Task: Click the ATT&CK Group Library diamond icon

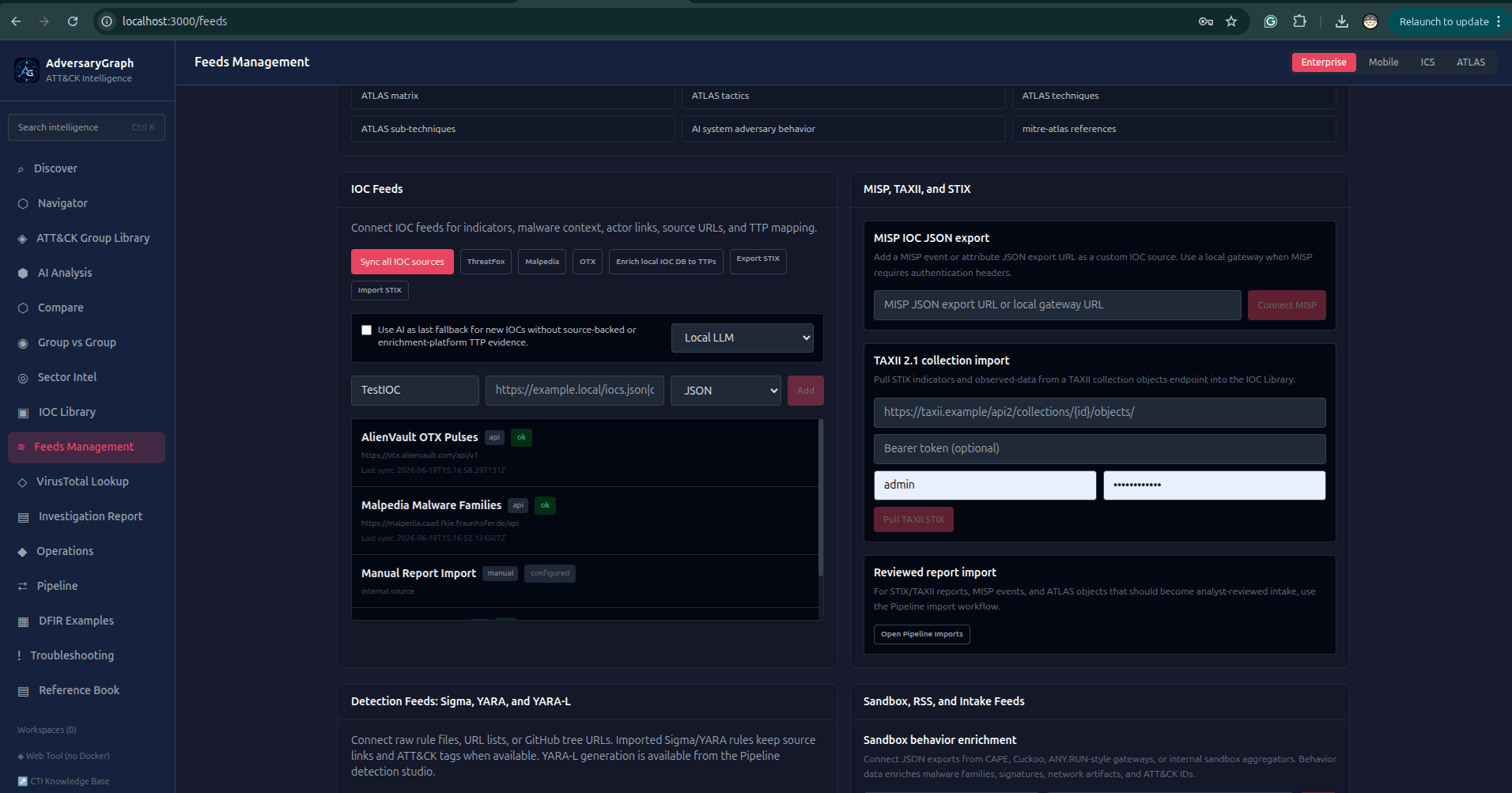Action: [22, 239]
